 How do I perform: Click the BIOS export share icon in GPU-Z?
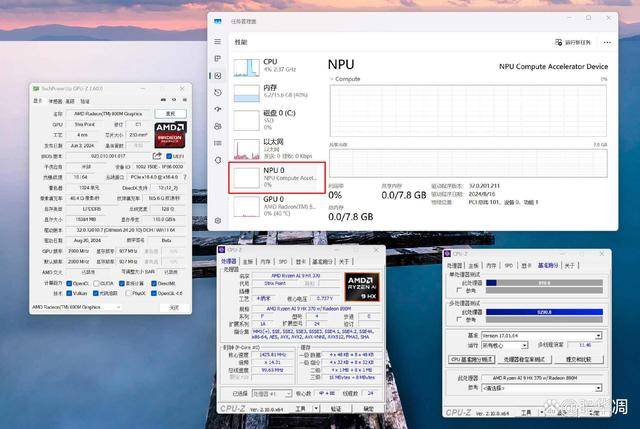157,156
